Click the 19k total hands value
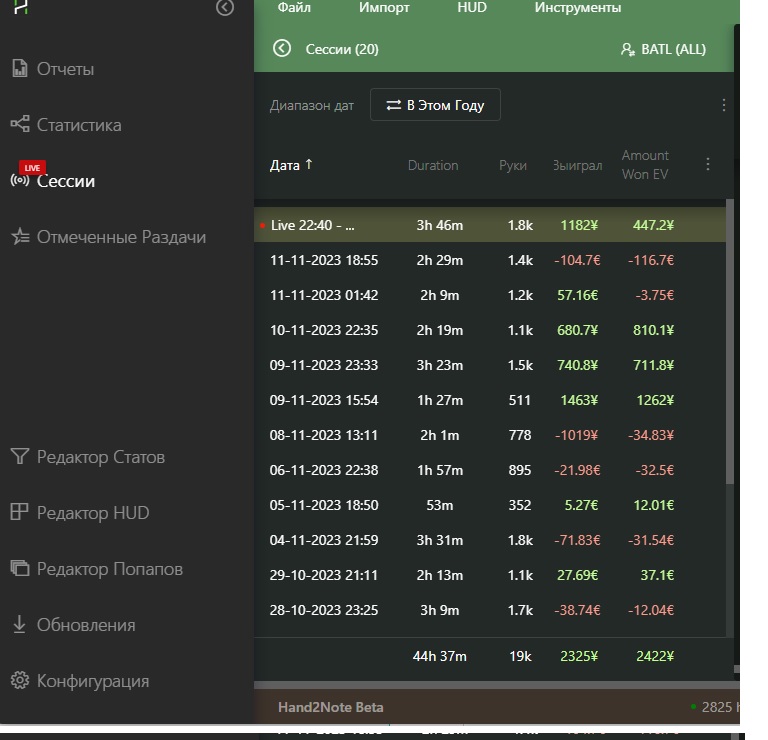 tap(520, 656)
